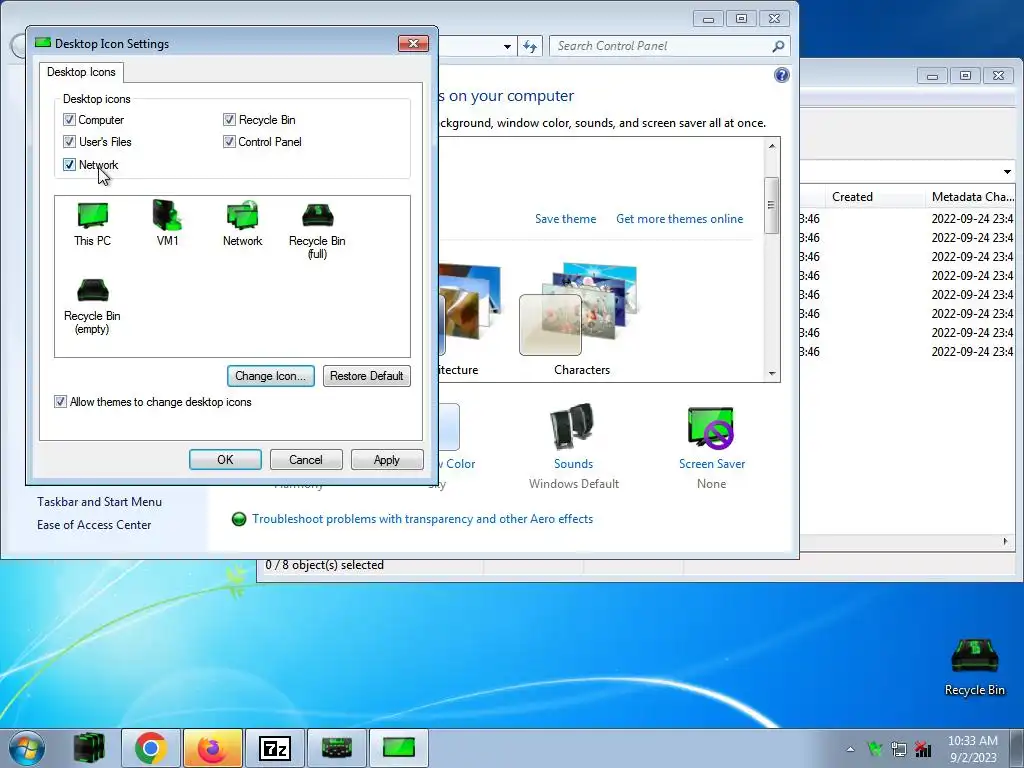Click the Restore Default button
This screenshot has width=1024, height=768.
pyautogui.click(x=366, y=376)
